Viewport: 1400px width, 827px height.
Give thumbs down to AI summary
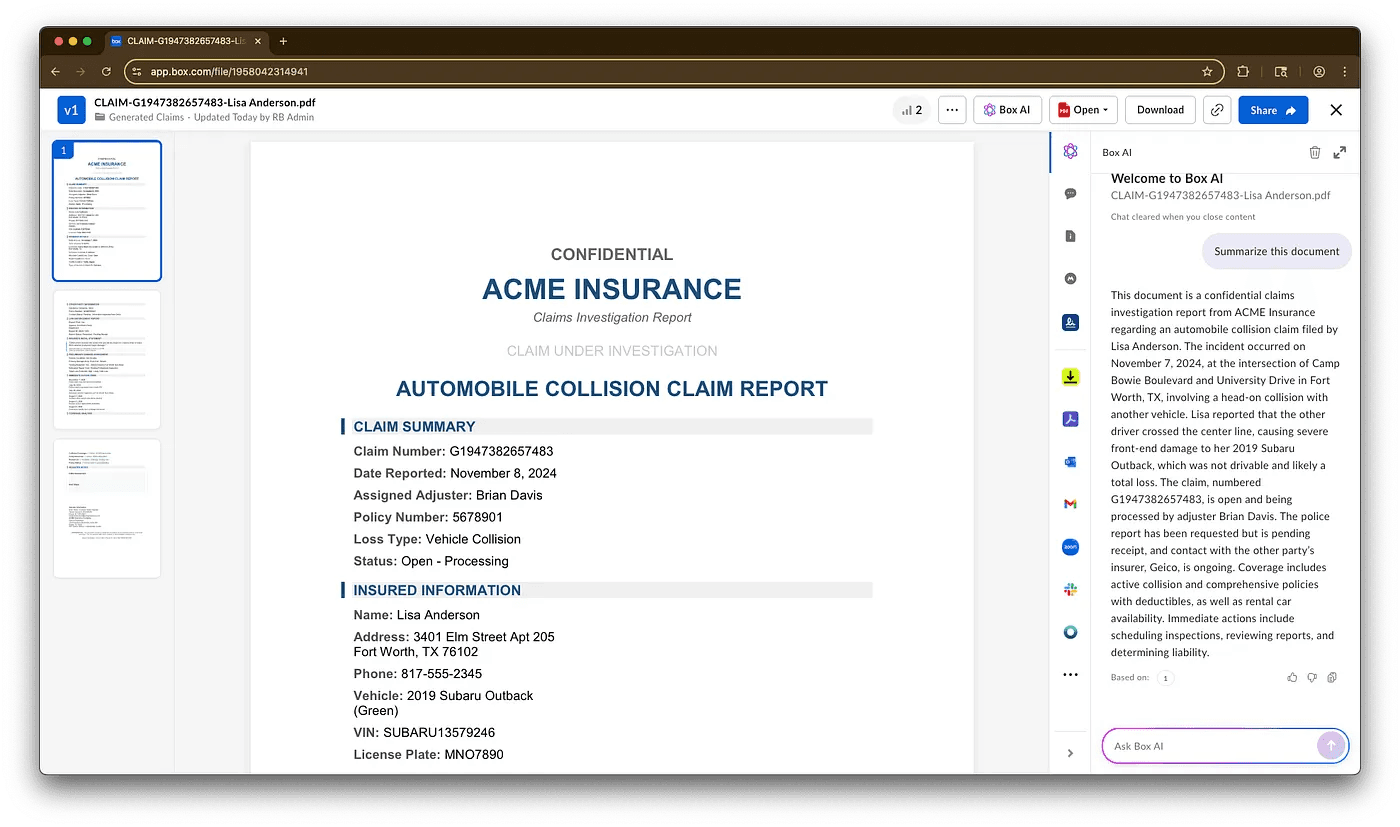click(x=1312, y=678)
